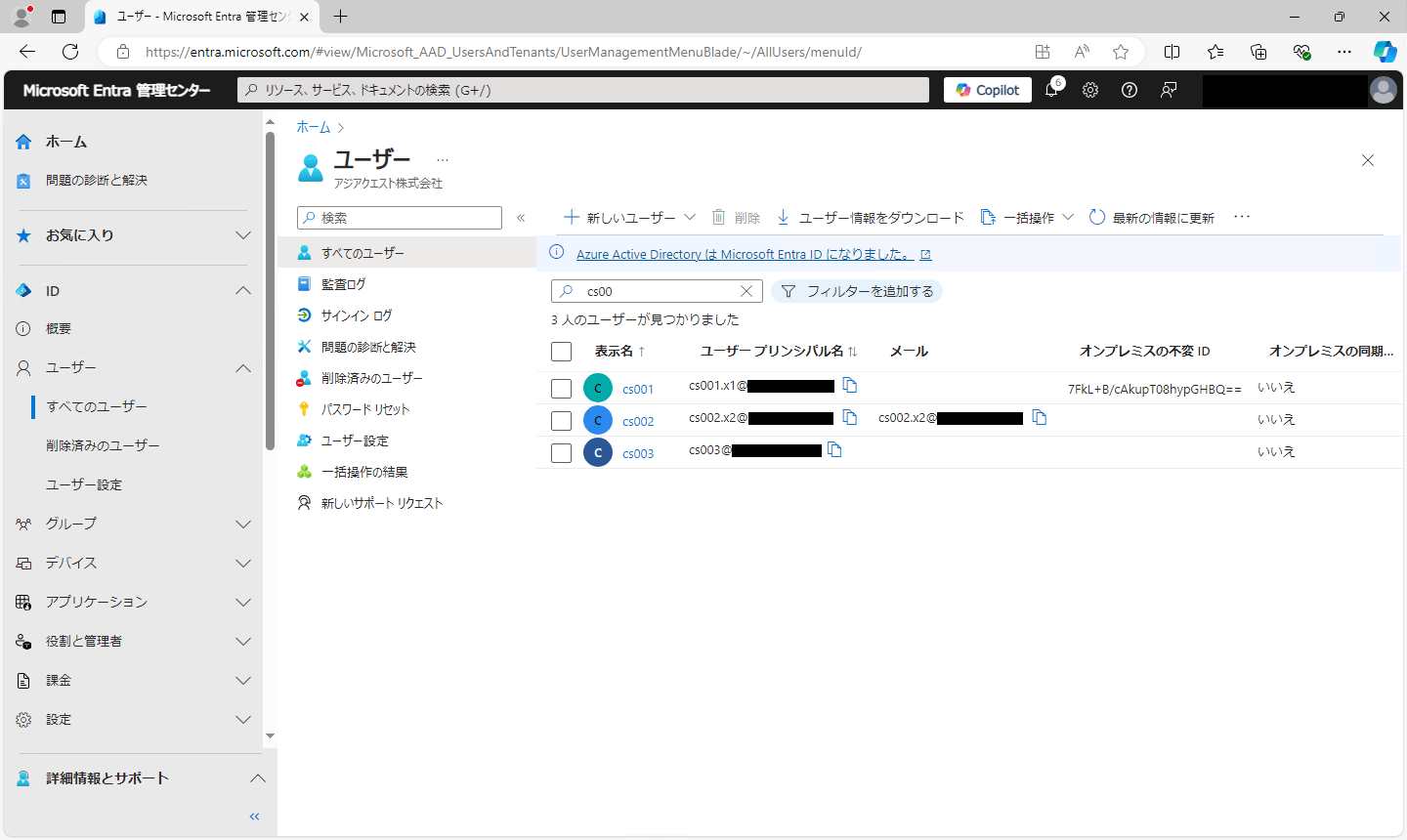The image size is (1407, 840).
Task: Check the cs001 row checkbox
Action: (x=561, y=389)
